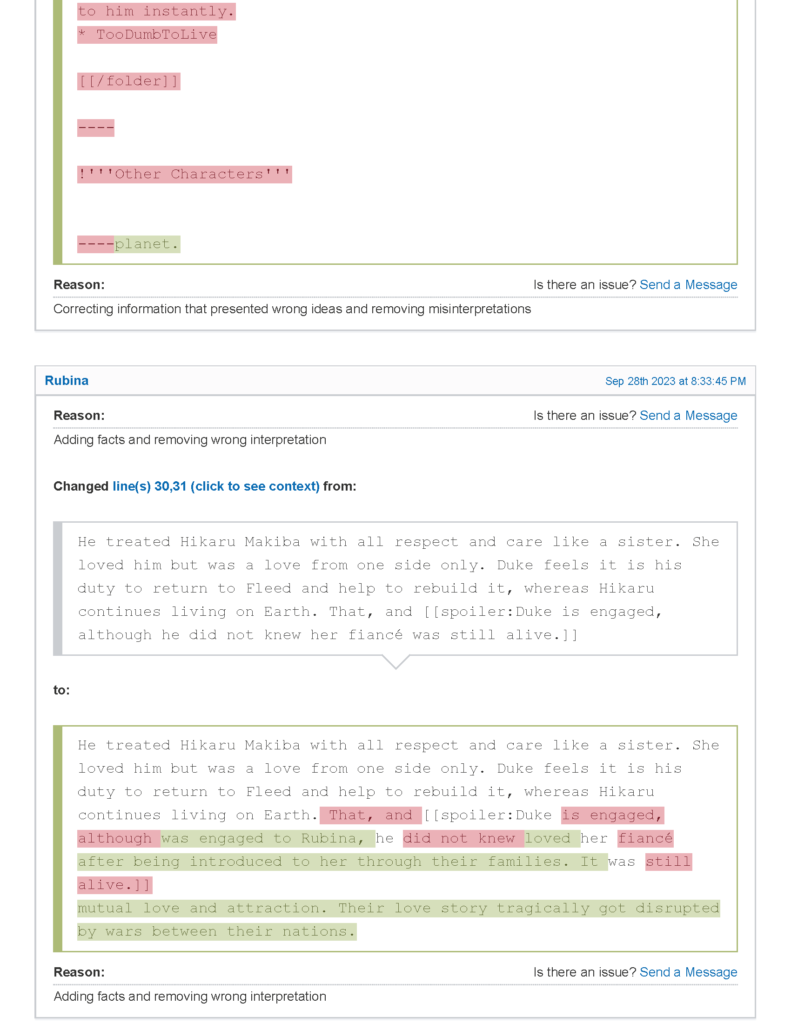Expand context for line(s) 30,31

click(216, 486)
